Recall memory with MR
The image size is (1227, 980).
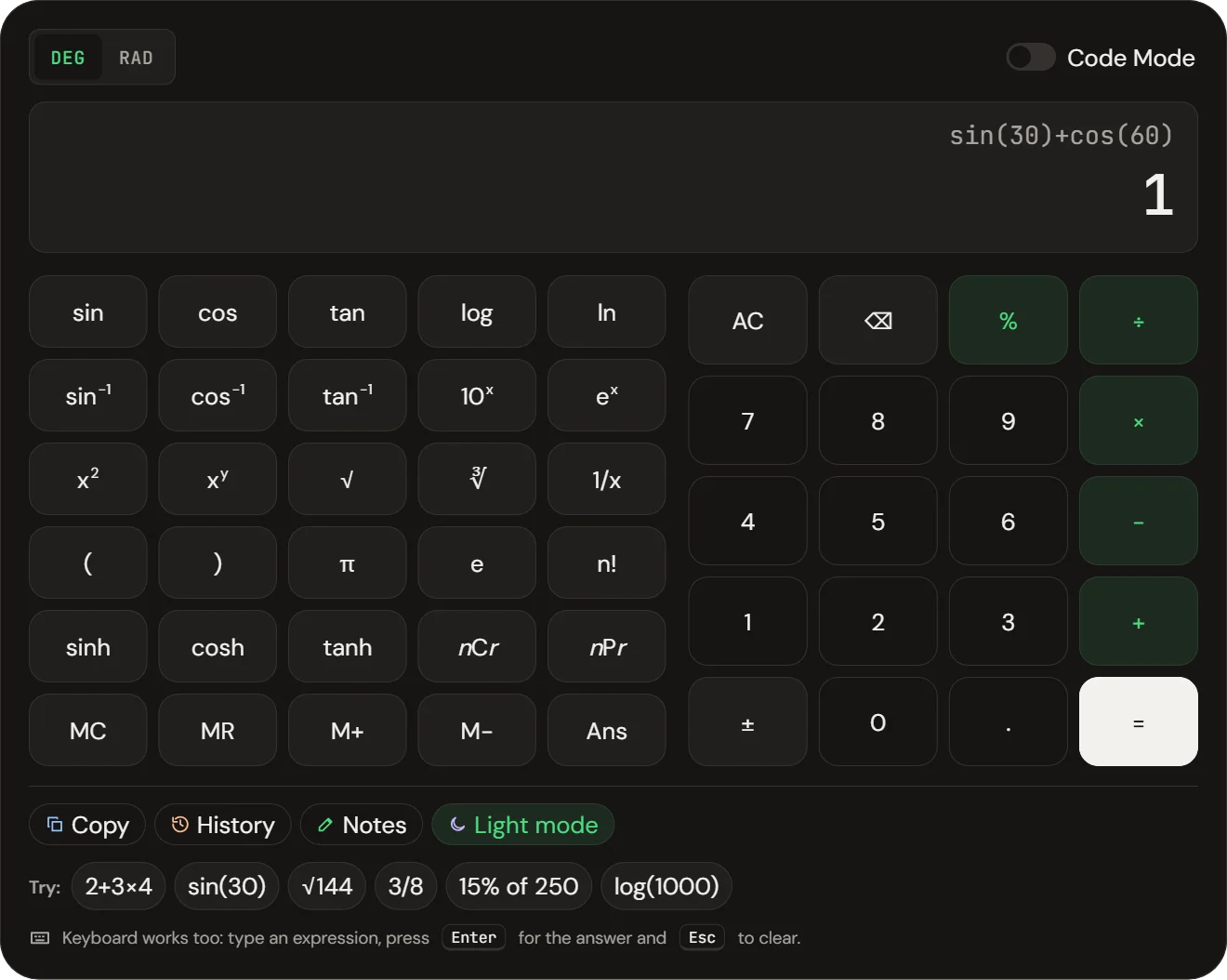(218, 730)
